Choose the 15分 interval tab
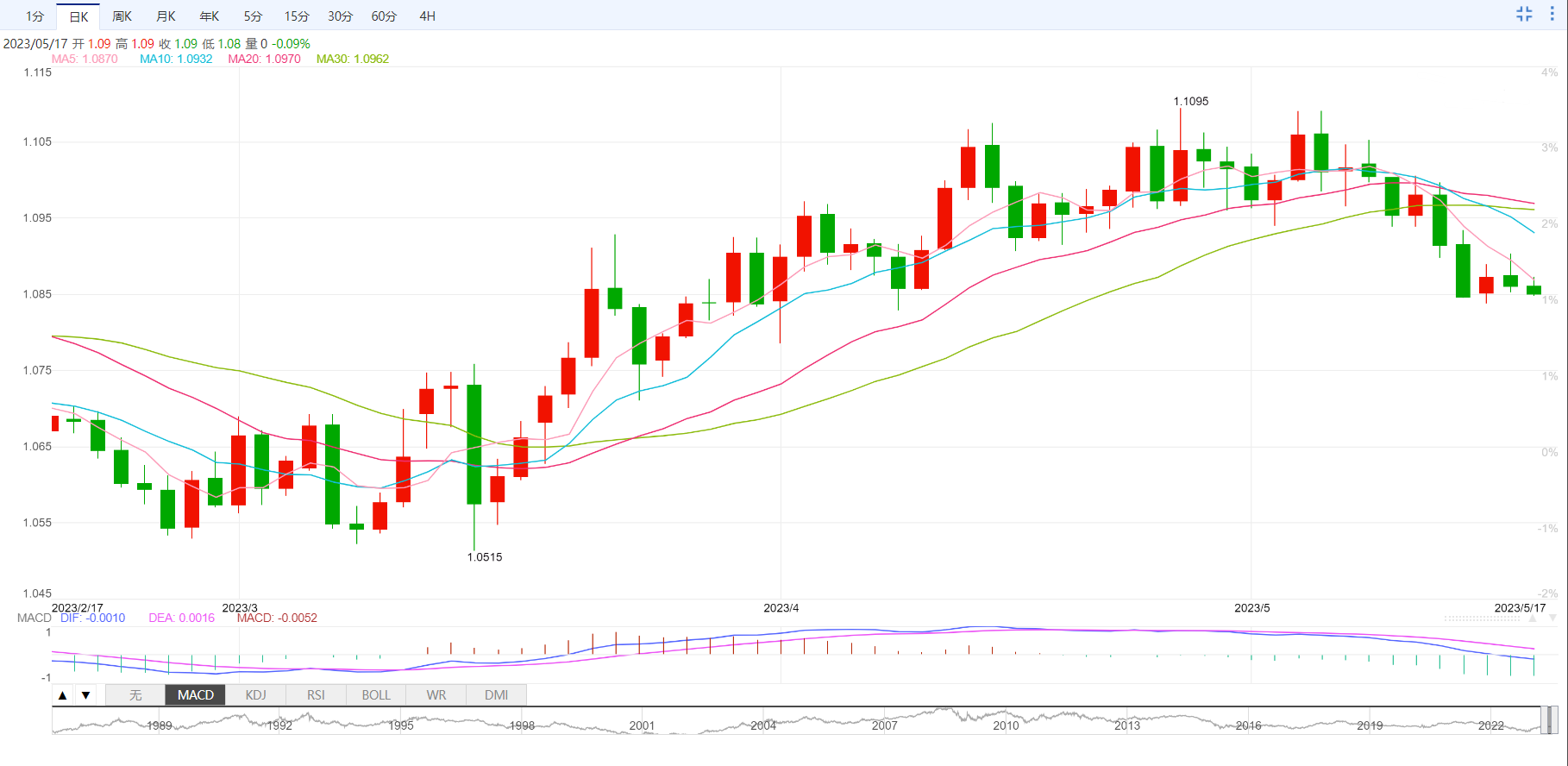Image resolution: width=1568 pixels, height=766 pixels. 297,16
